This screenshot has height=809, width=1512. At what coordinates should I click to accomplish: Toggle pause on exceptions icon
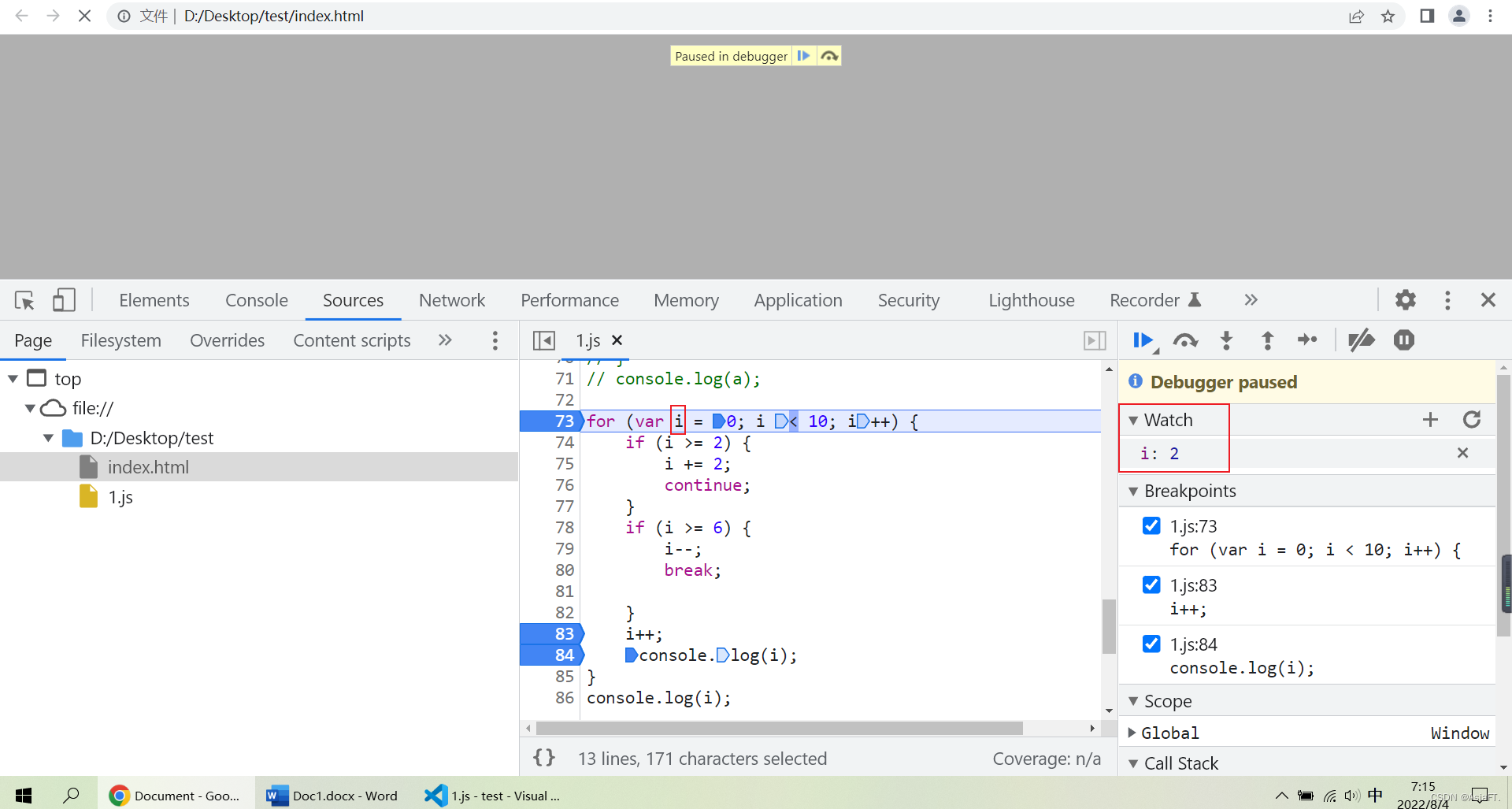click(1404, 340)
